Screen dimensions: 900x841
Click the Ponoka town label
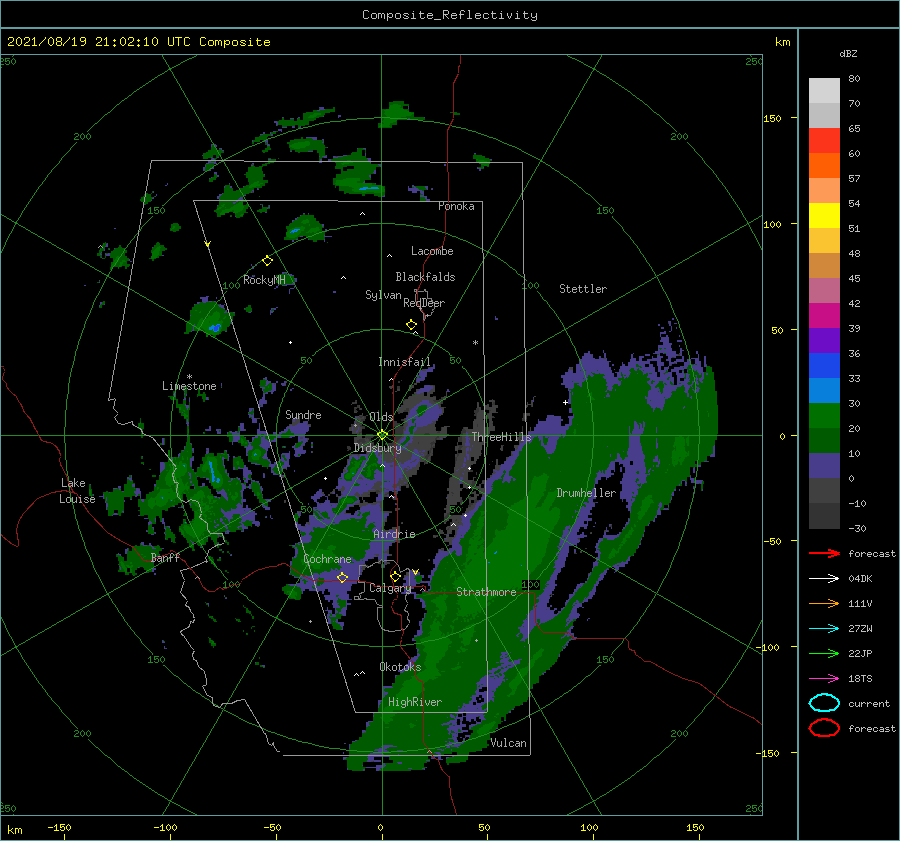coord(456,206)
